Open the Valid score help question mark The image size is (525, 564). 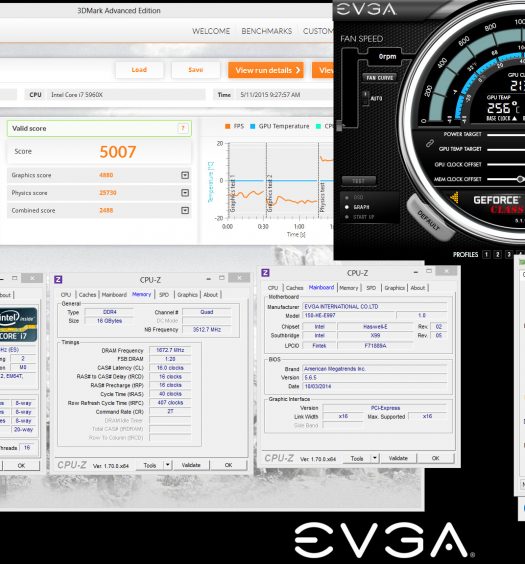[x=183, y=128]
